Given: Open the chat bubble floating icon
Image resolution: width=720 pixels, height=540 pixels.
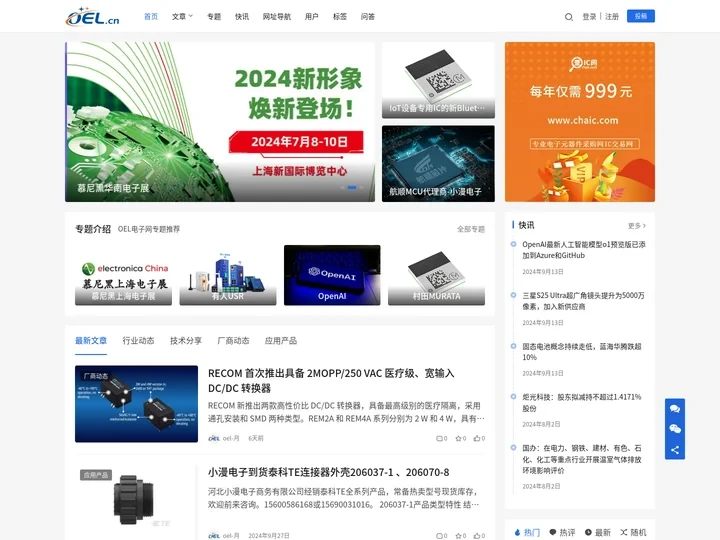Looking at the screenshot, I should click(x=675, y=409).
